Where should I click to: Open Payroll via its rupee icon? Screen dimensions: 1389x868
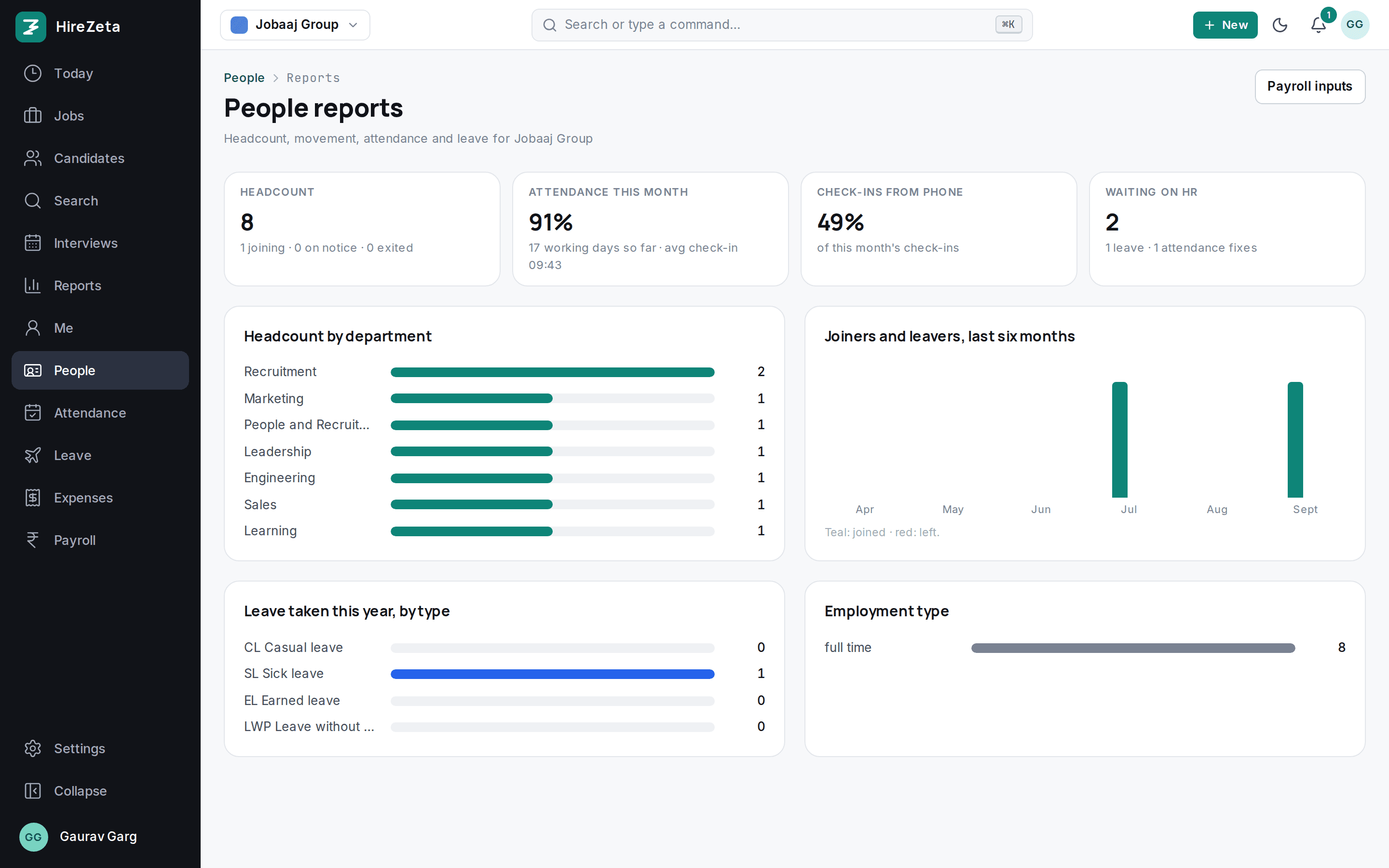33,541
